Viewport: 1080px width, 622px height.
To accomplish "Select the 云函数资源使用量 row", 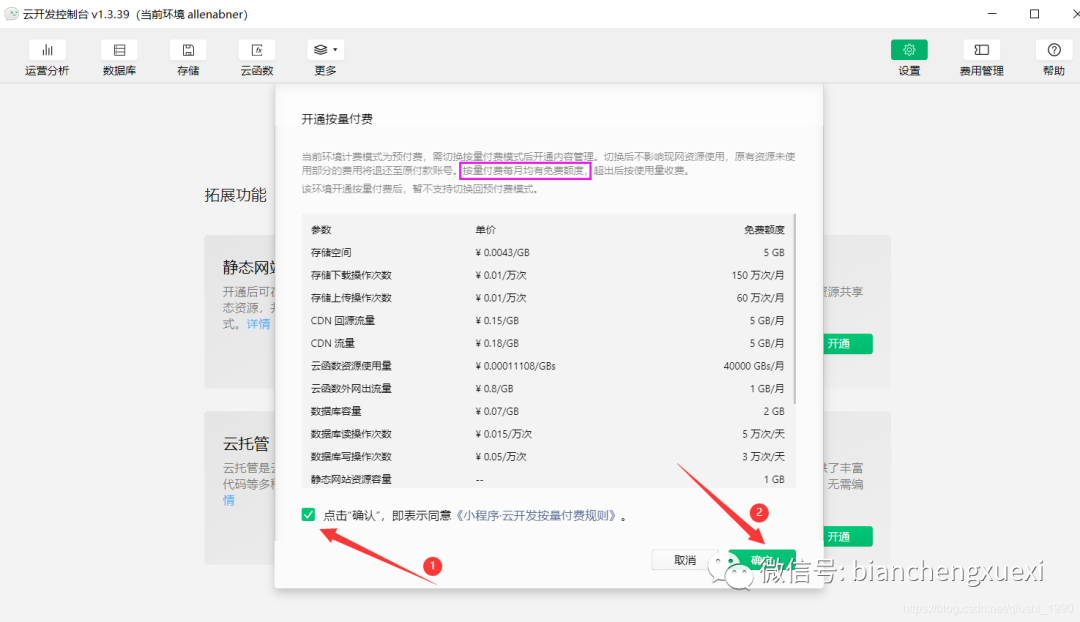I will (548, 366).
